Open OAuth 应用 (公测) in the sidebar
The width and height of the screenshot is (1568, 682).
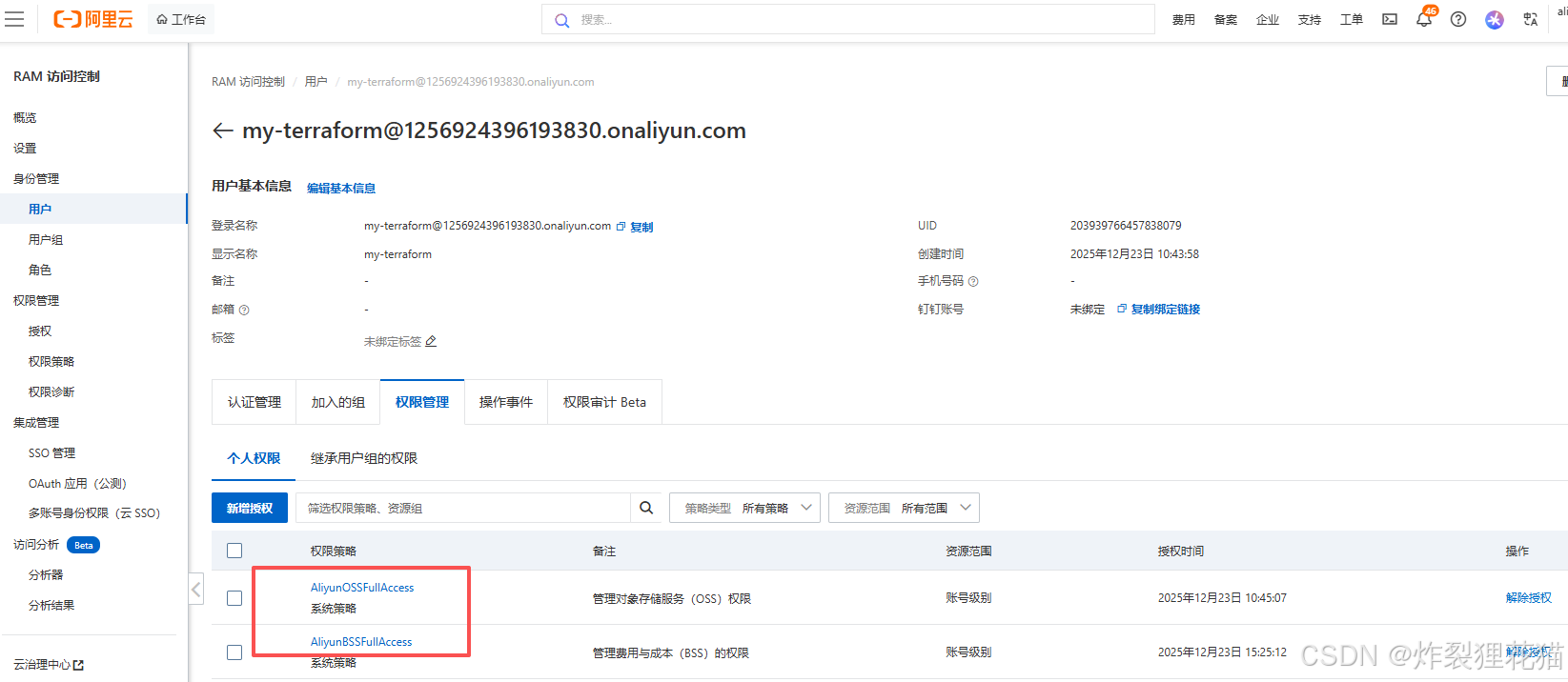coord(77,484)
